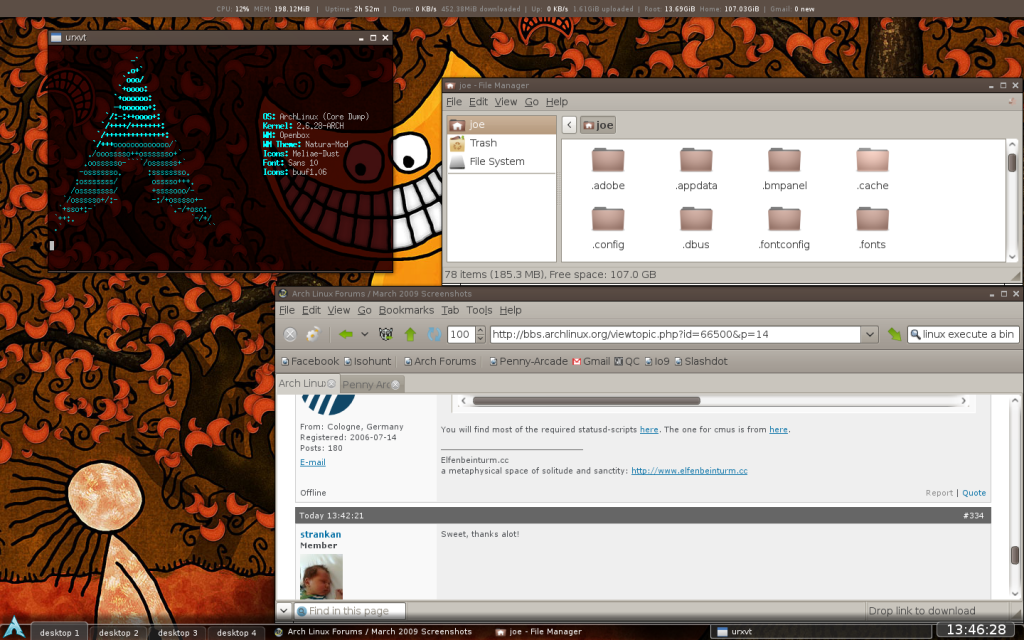Close the Penny Arcade browser tab
This screenshot has width=1024, height=640.
tap(396, 384)
